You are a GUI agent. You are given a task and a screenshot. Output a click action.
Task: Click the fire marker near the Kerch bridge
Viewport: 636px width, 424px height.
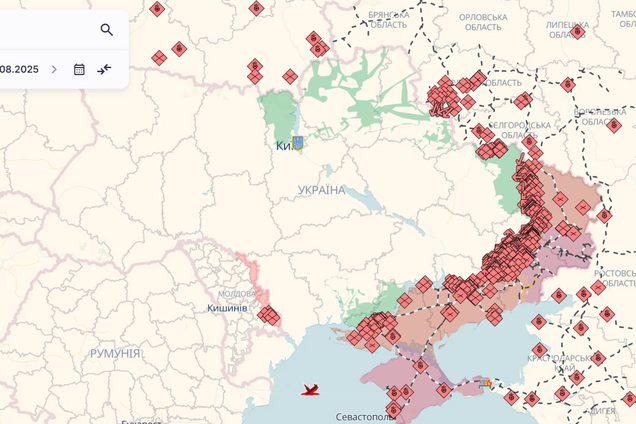pyautogui.click(x=488, y=382)
